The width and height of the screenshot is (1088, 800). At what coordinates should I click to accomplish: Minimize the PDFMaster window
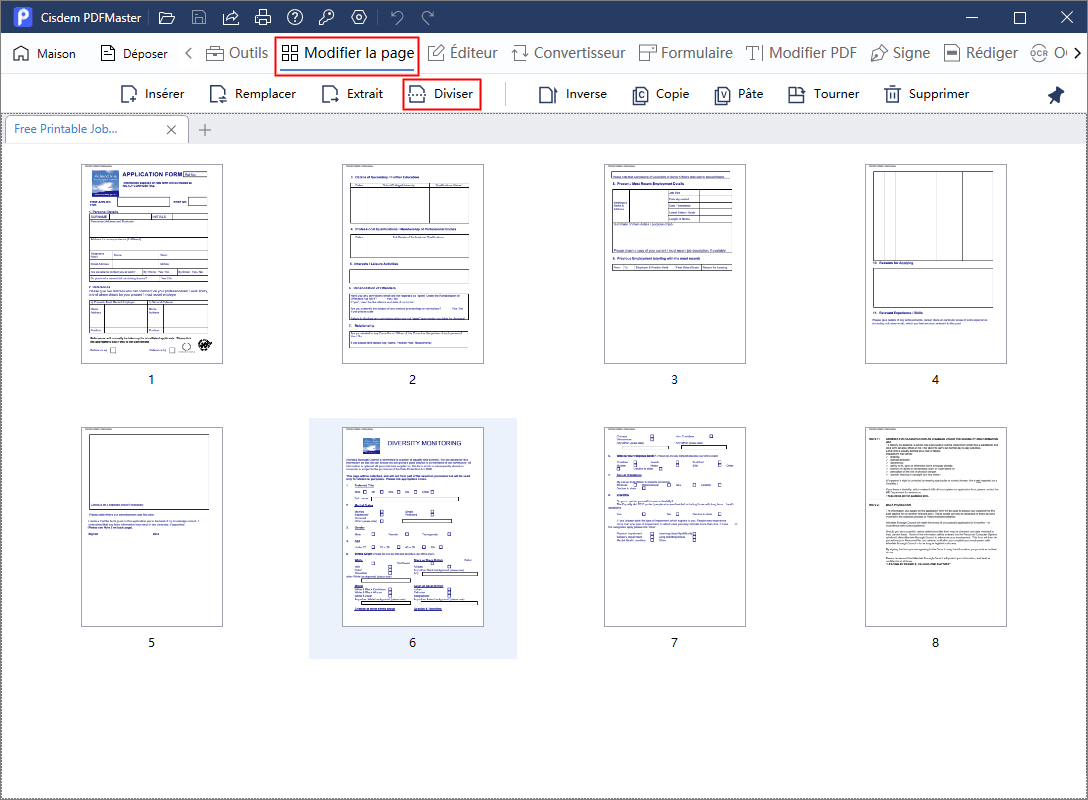(x=972, y=17)
